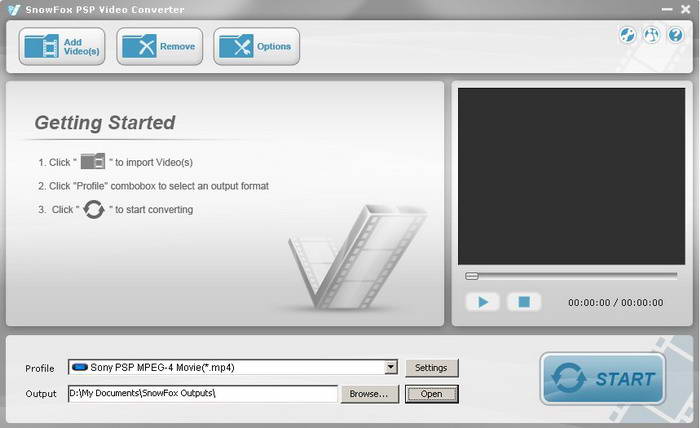The height and width of the screenshot is (428, 700).
Task: Click the step 2 Profile combobox instruction
Action: tap(154, 186)
